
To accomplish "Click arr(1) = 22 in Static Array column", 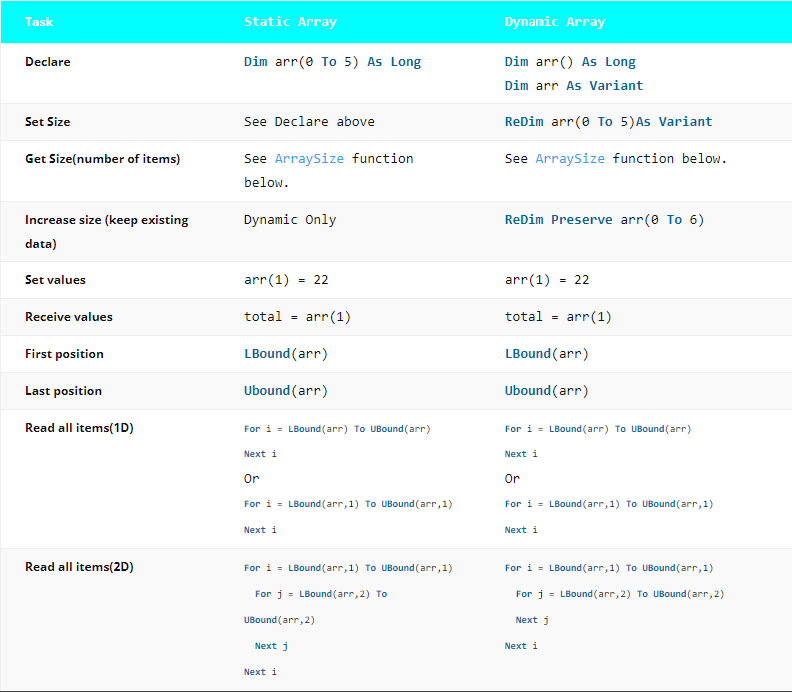I will coord(286,280).
